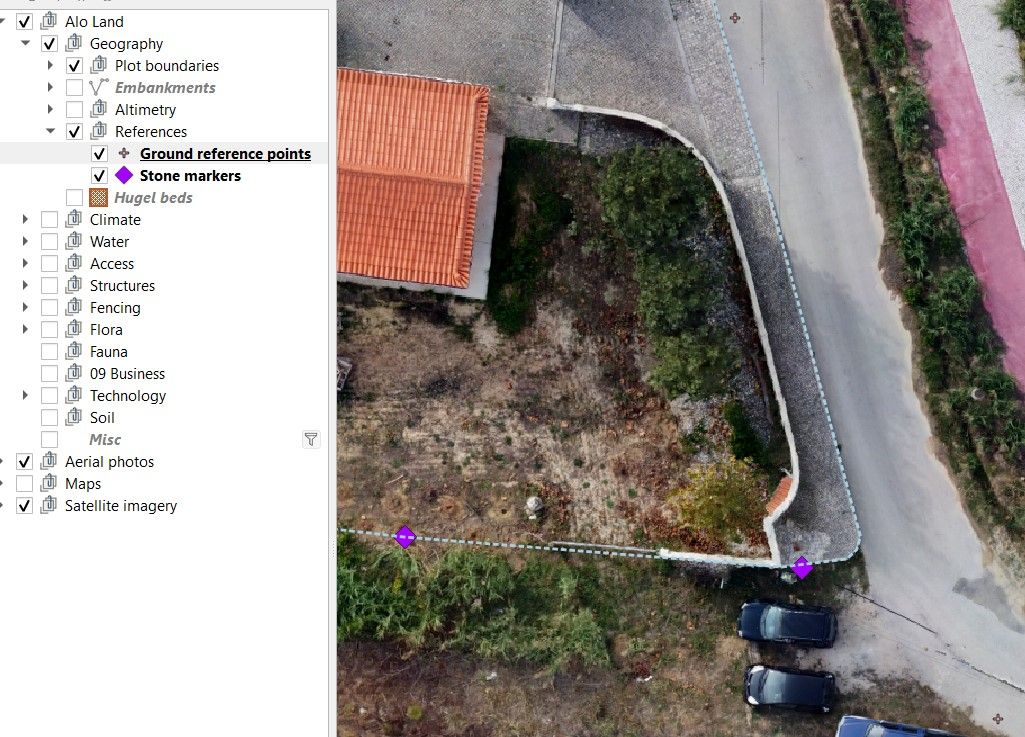The width and height of the screenshot is (1025, 737).
Task: Click the Satellite imagery group icon
Action: point(48,505)
